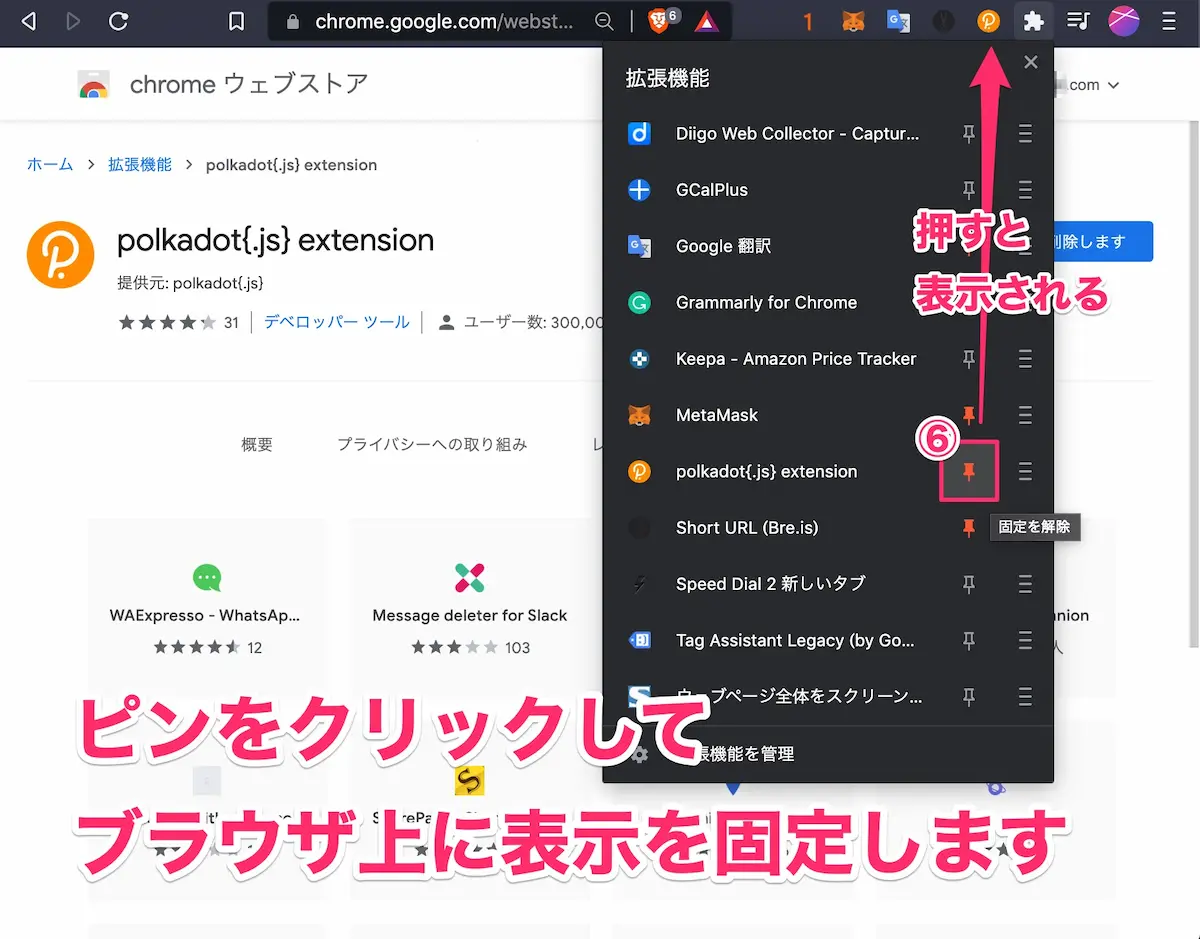Viewport: 1200px width, 939px height.
Task: Toggle the Extensions puzzle-piece toolbar button
Action: [1033, 21]
